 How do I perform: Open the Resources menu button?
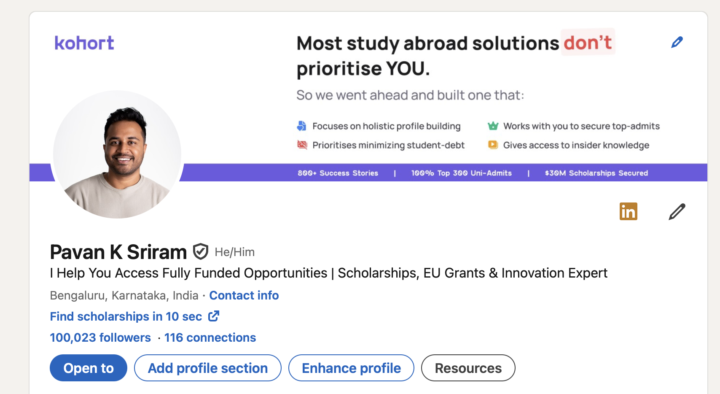[468, 368]
